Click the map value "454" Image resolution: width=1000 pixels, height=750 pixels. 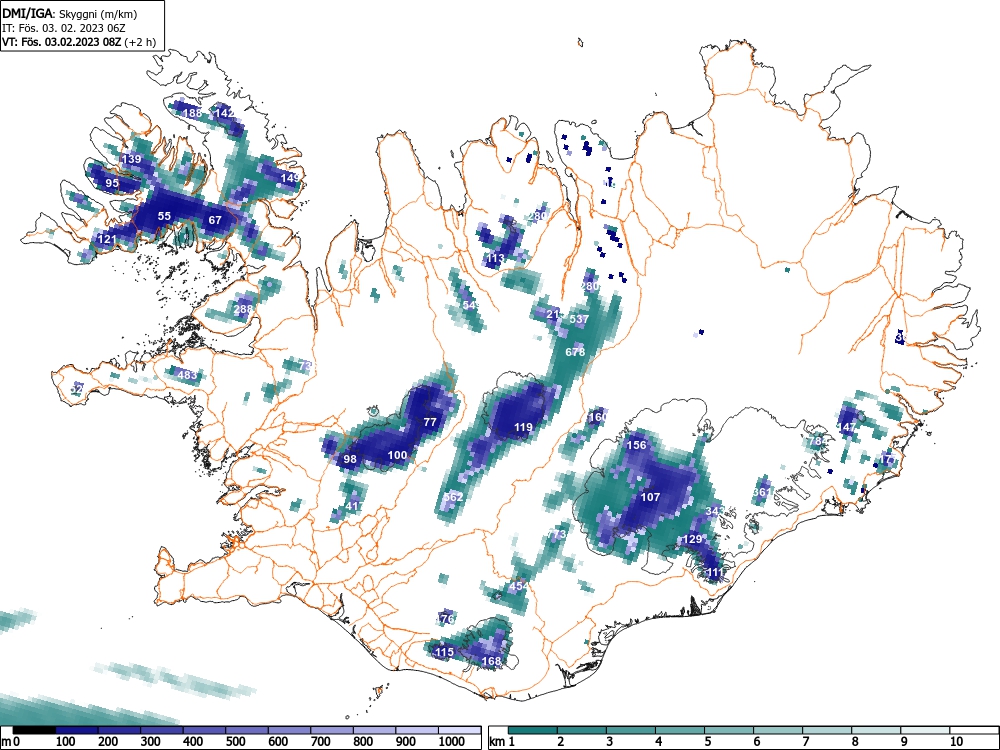pyautogui.click(x=518, y=586)
